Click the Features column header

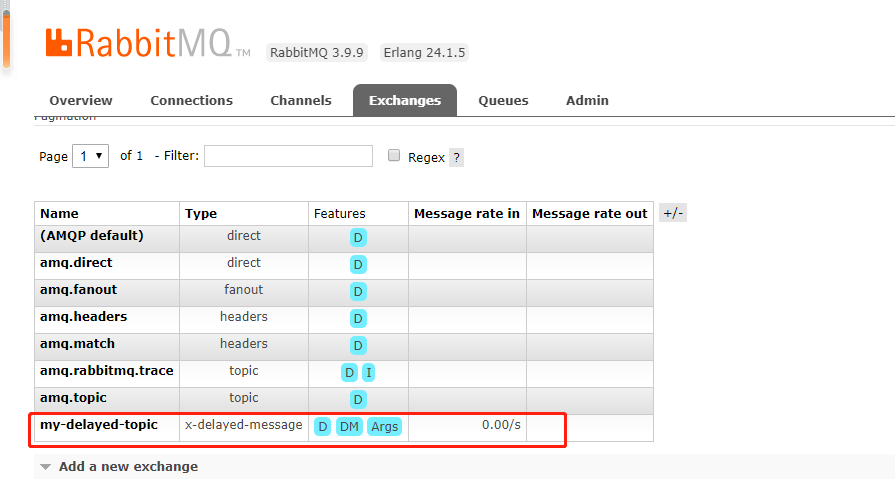(340, 214)
